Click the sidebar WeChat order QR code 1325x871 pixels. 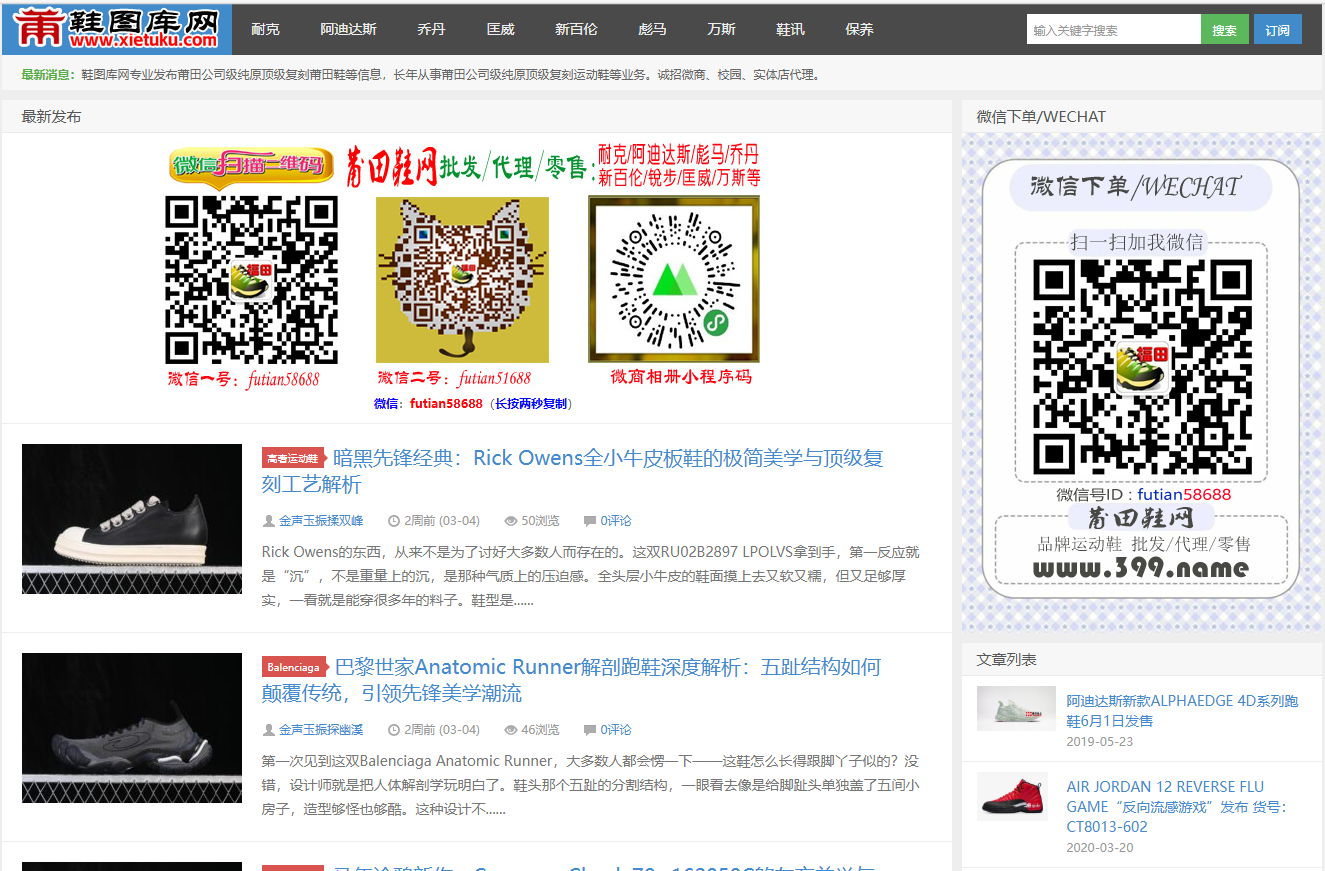pos(1141,367)
